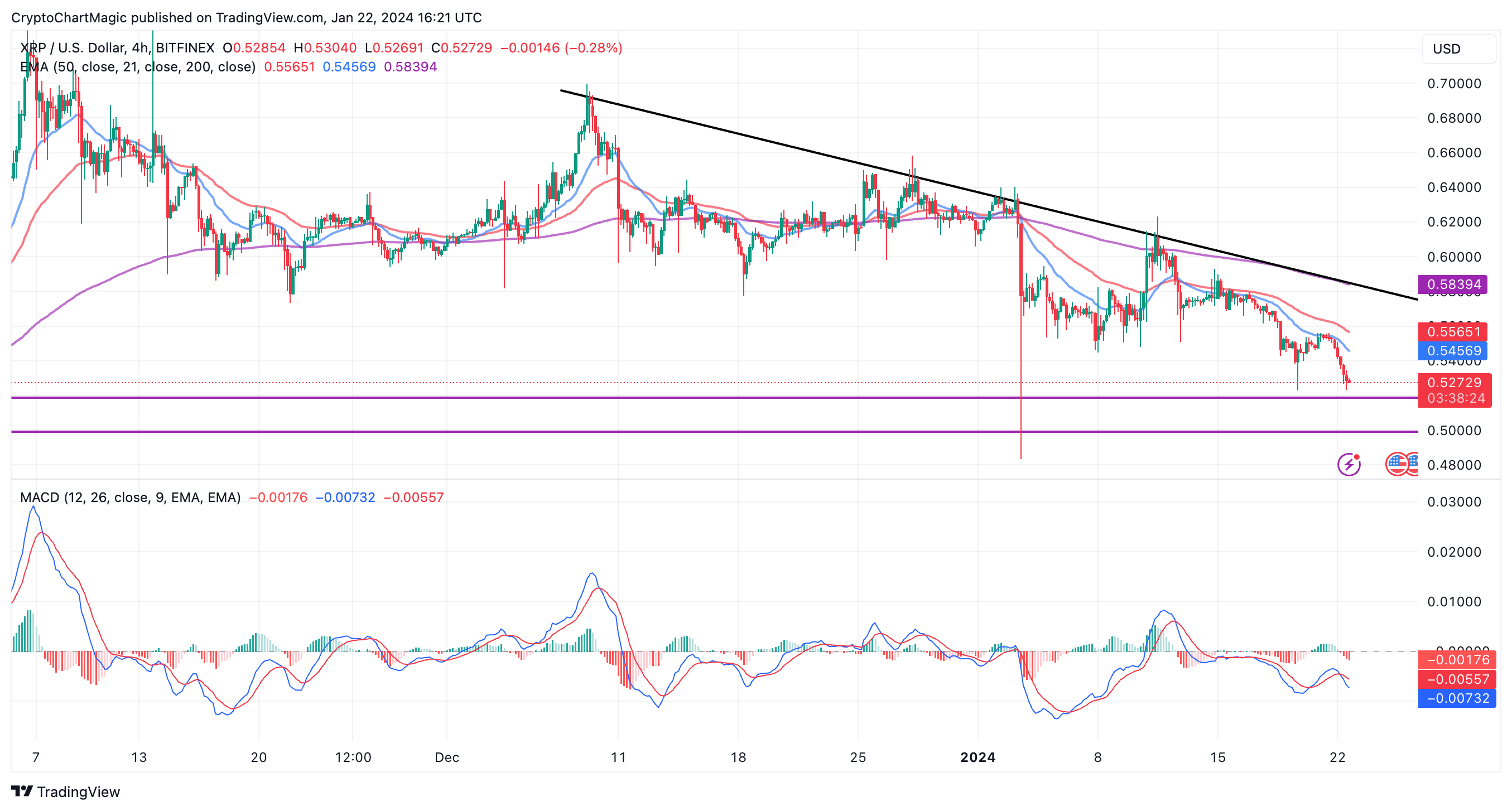1512x811 pixels.
Task: Click the 13 date label on time axis
Action: tap(139, 757)
